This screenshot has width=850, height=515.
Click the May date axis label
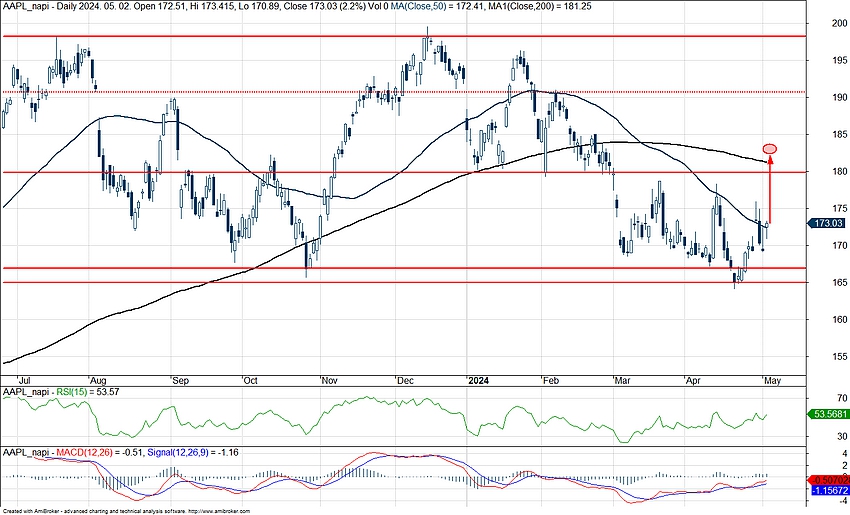[772, 381]
